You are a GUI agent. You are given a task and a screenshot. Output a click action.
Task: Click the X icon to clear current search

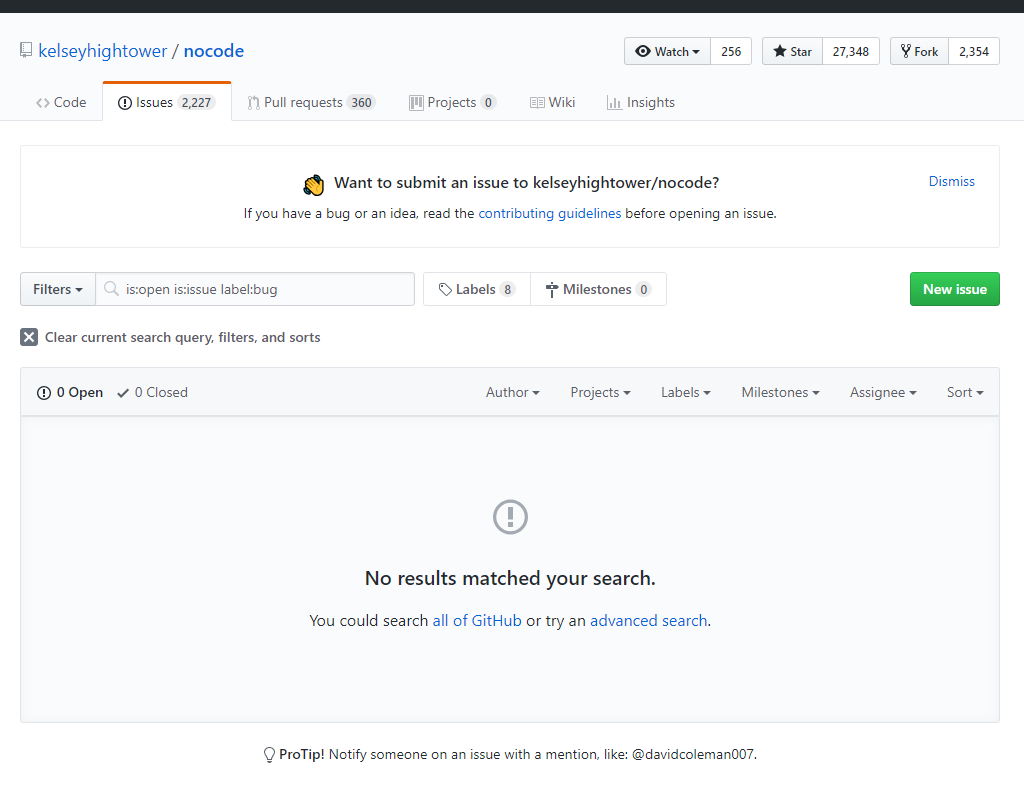point(29,337)
